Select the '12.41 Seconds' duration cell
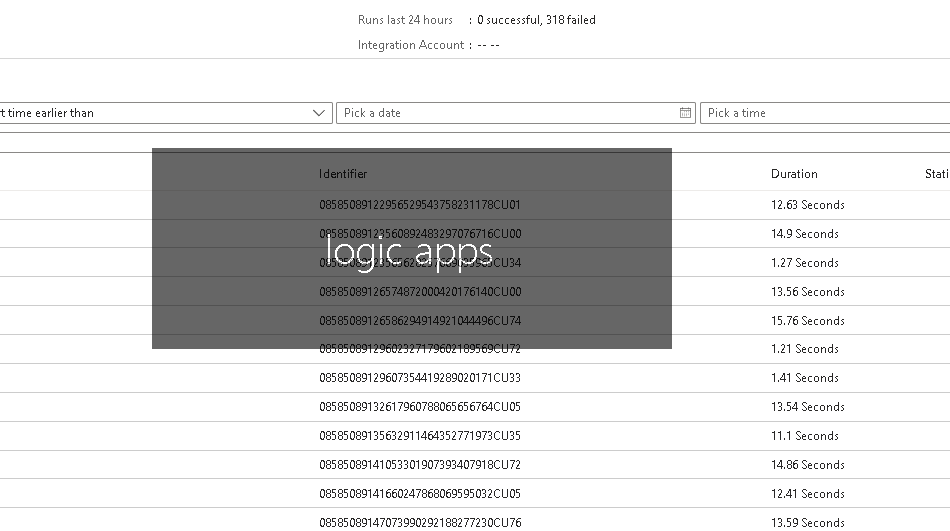Screen dimensions: 950x531 coord(808,493)
